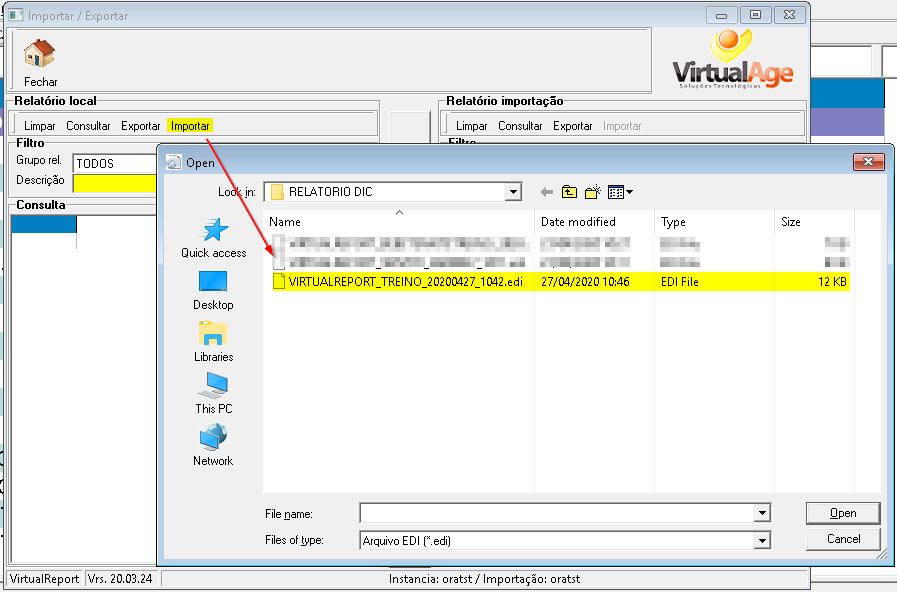Screen dimensions: 897x592
Task: Expand the Files of type dropdown arrow
Action: click(762, 540)
